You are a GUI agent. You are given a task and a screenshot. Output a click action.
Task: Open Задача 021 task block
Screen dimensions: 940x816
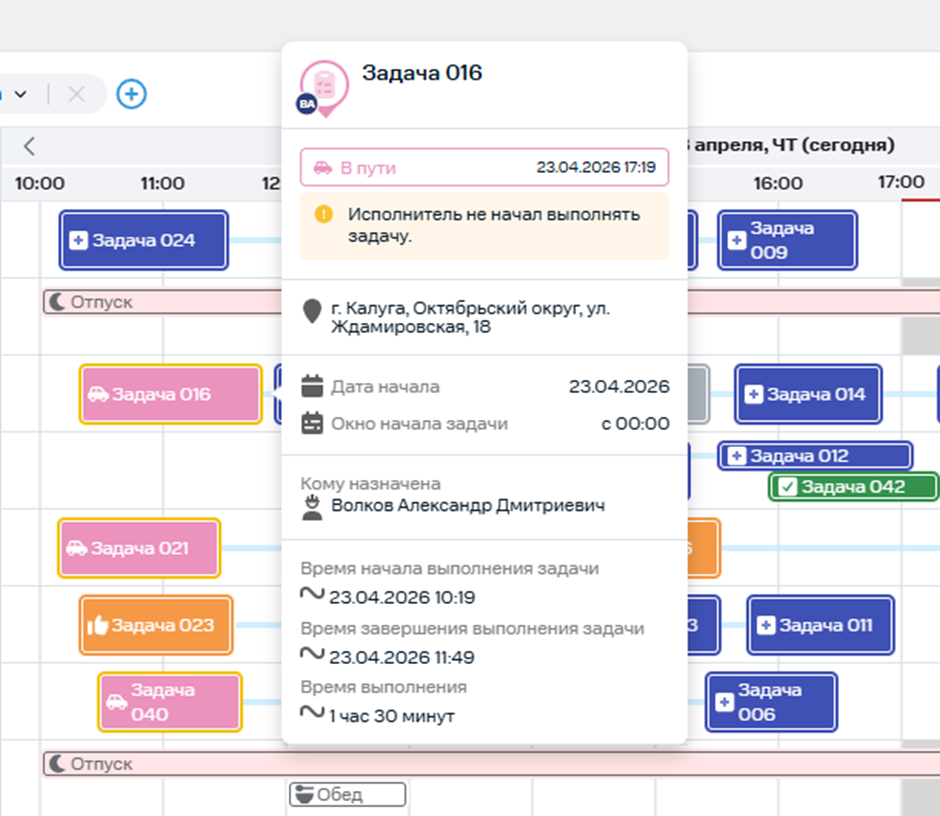[x=139, y=548]
